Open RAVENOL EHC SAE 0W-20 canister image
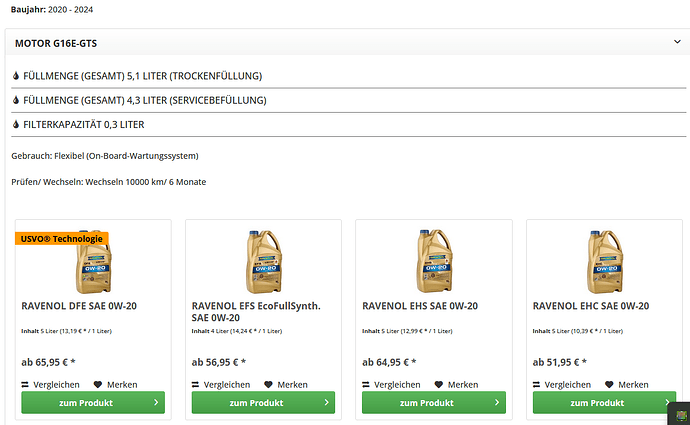The width and height of the screenshot is (690, 425). click(605, 261)
